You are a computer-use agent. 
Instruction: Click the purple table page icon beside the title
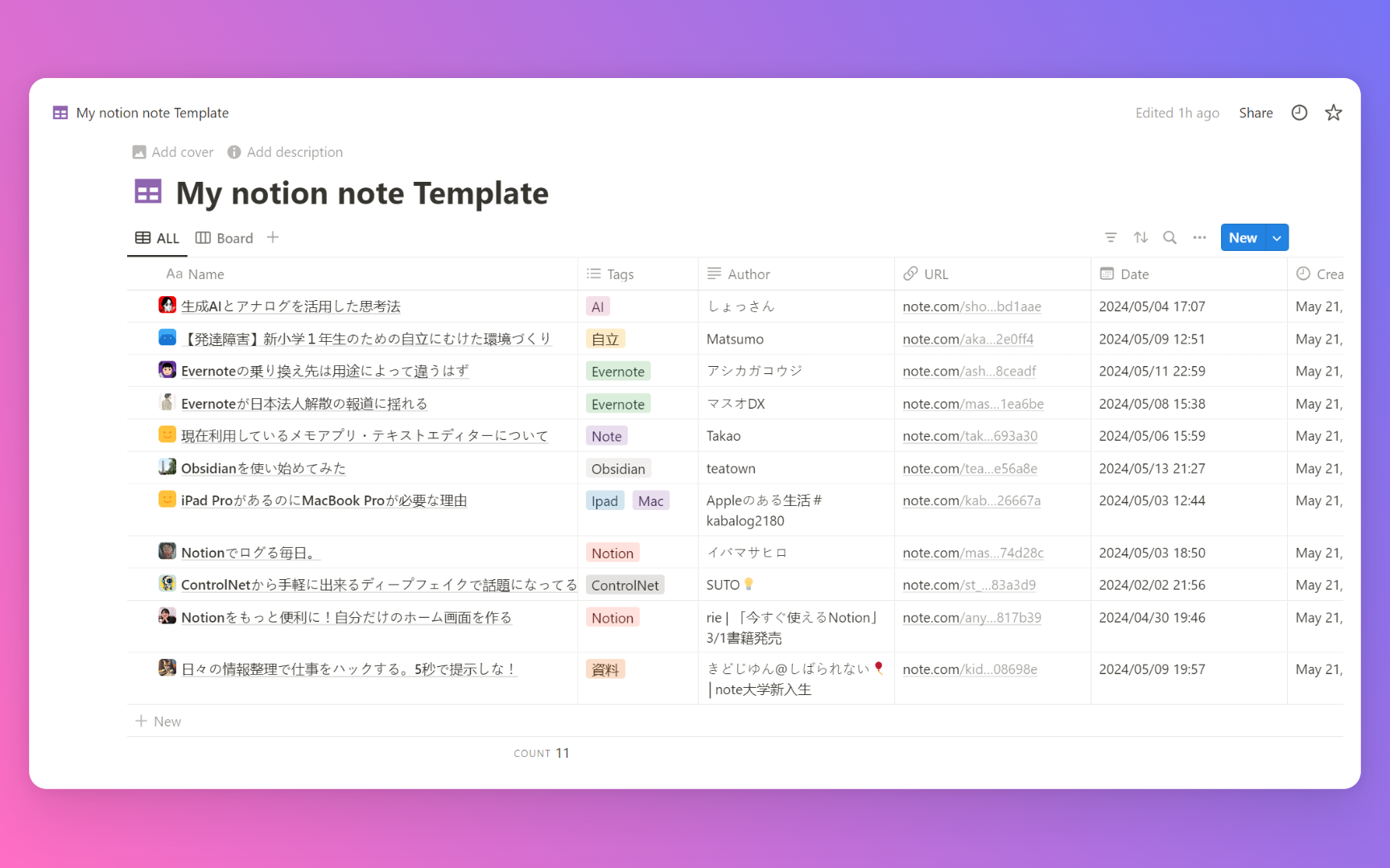(148, 192)
